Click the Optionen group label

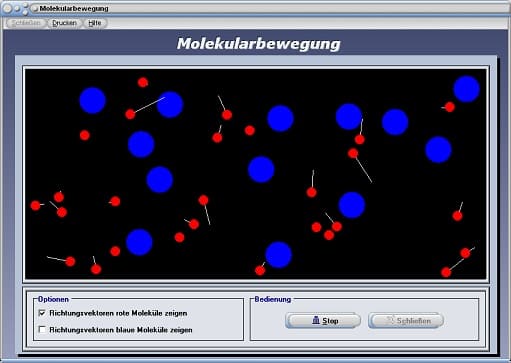[53, 299]
